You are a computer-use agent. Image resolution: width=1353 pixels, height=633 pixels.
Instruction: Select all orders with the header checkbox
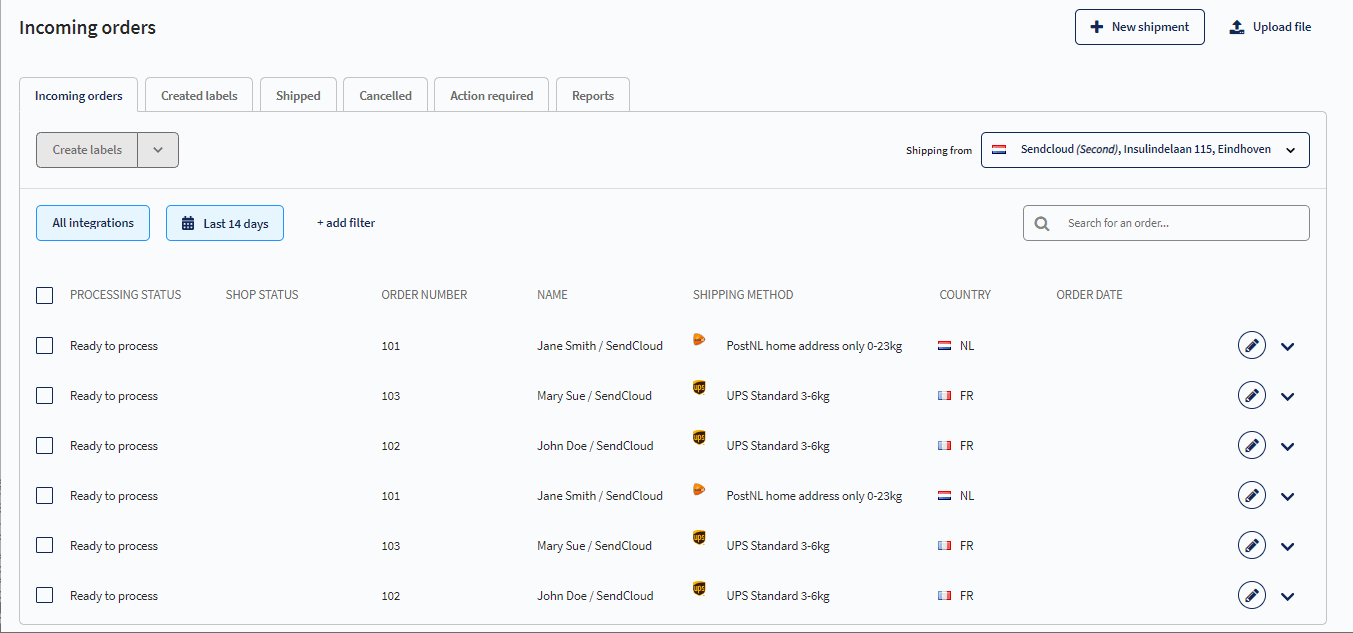tap(44, 295)
